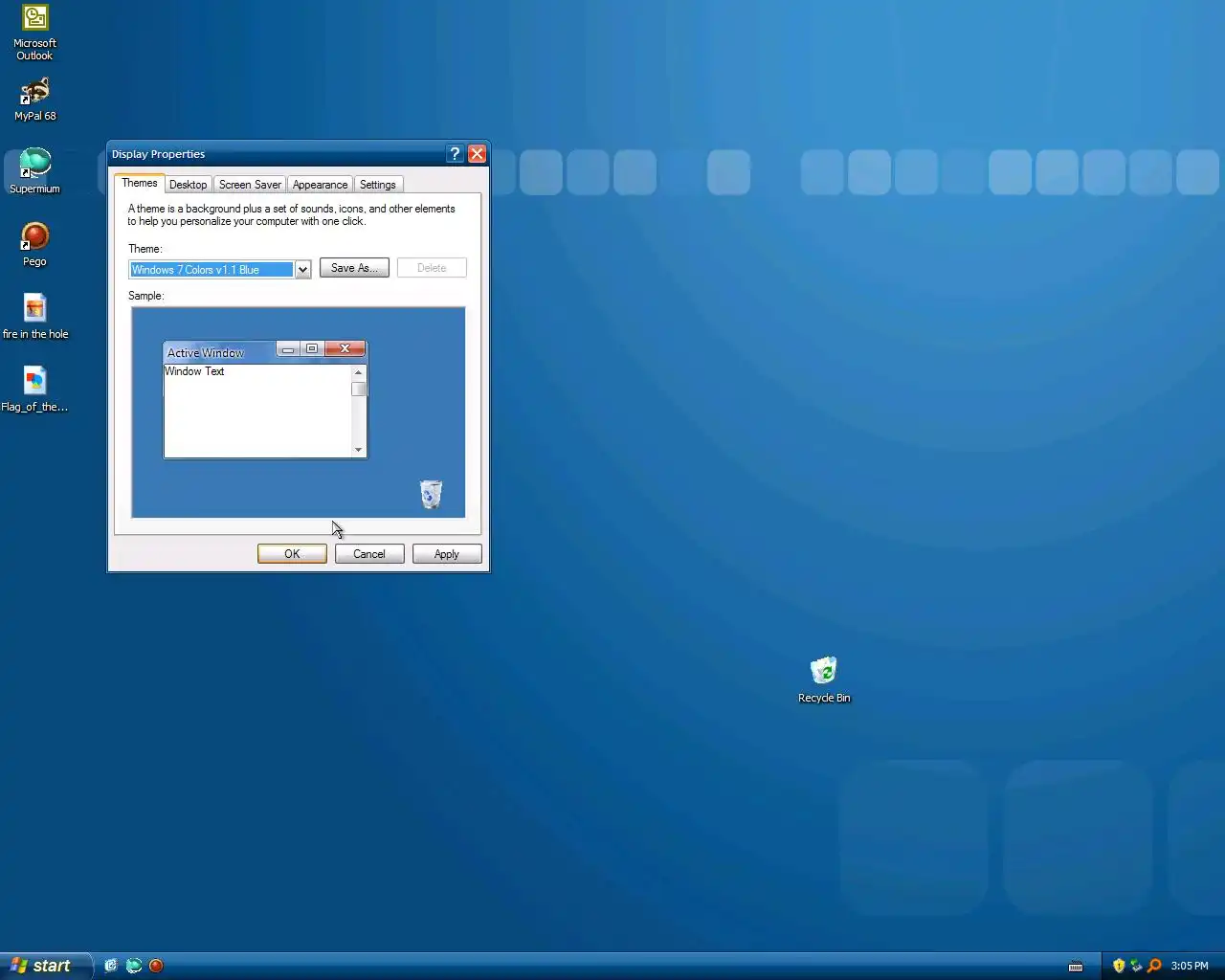Screen dimensions: 1225x980
Task: Click the sample Active Window title bar
Action: click(220, 352)
